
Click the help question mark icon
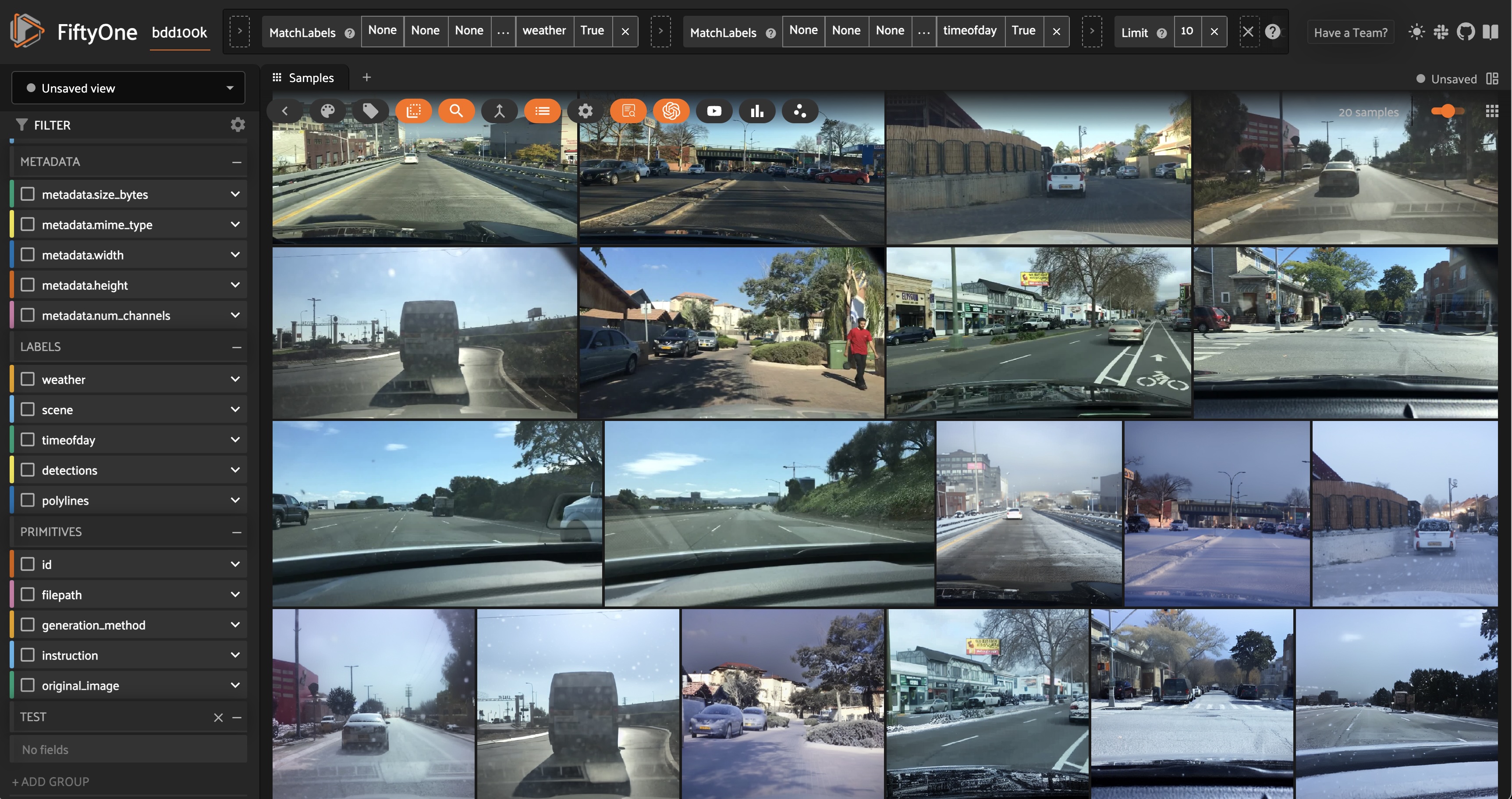(1272, 32)
